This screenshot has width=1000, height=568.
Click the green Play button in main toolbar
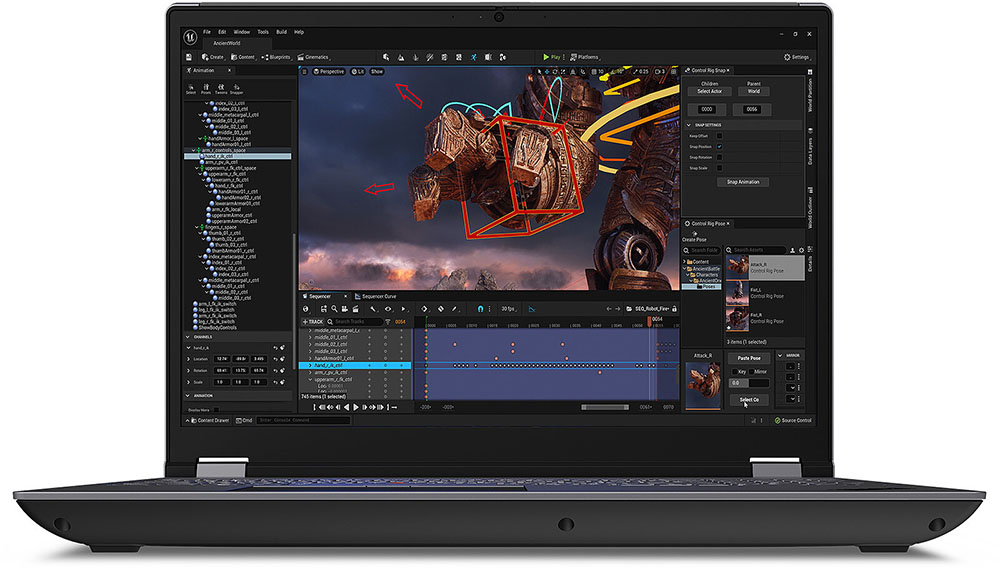[551, 57]
